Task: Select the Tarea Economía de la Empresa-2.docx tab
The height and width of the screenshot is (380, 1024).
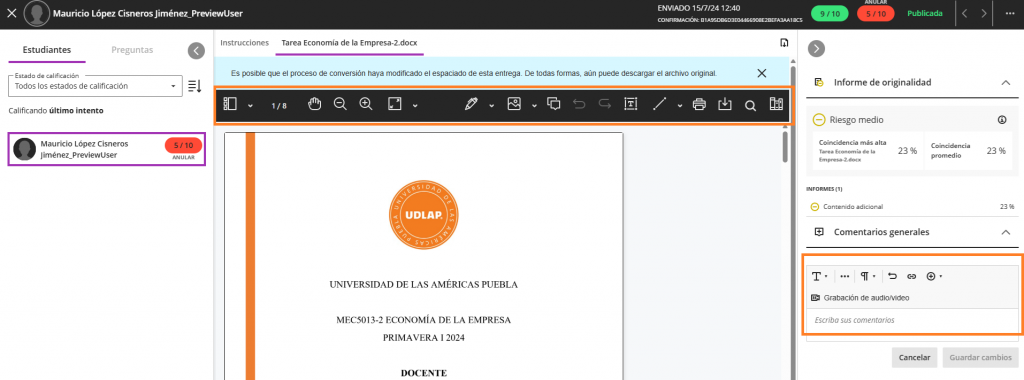Action: coord(349,42)
